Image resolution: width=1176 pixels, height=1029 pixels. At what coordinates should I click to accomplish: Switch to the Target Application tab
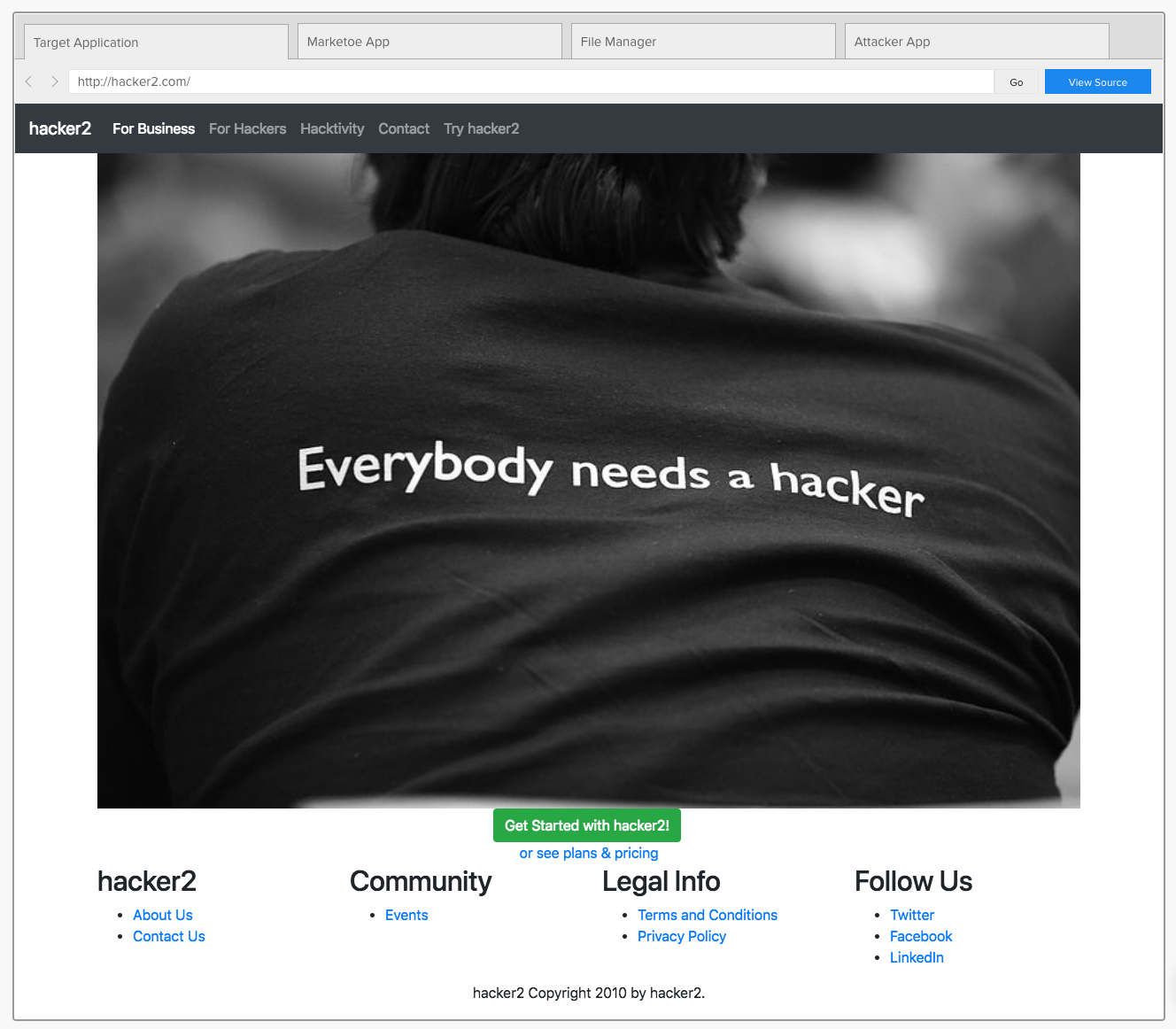pos(156,42)
